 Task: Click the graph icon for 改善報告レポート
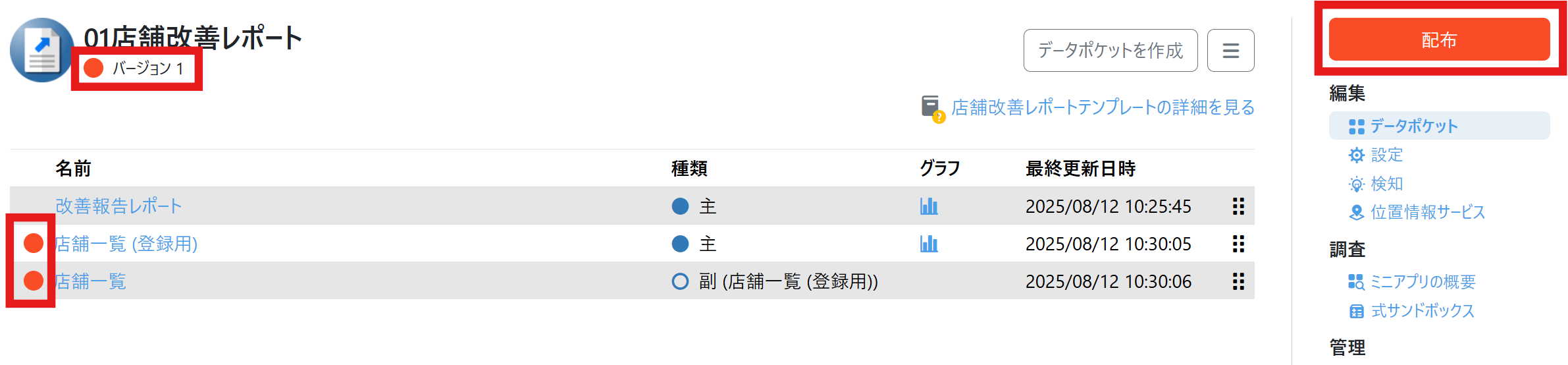(x=929, y=206)
